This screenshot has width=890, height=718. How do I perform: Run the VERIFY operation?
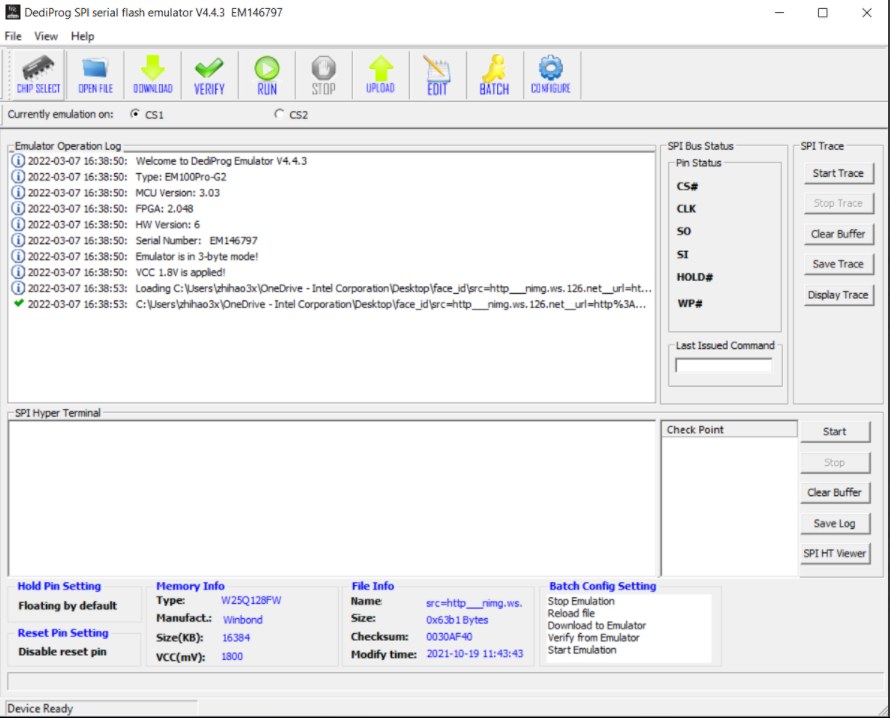209,74
